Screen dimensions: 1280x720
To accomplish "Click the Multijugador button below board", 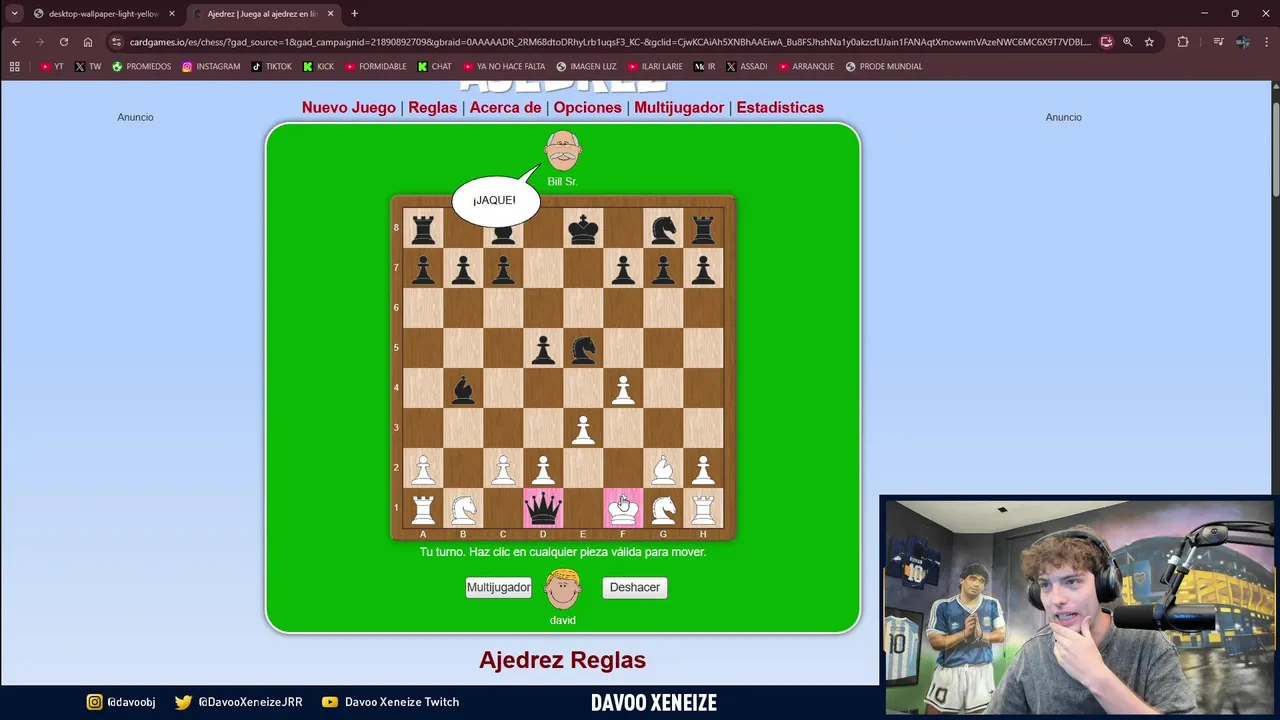I will [x=498, y=588].
